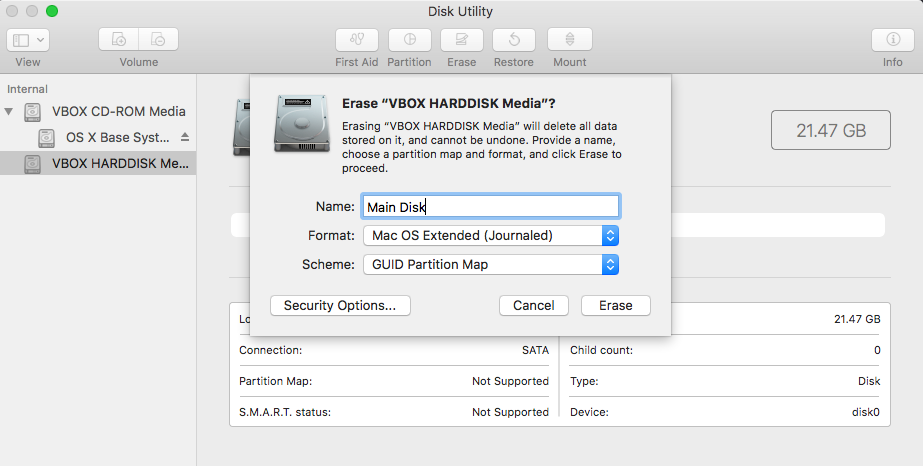Choose the Restore toolbar icon
The image size is (923, 466).
514,39
